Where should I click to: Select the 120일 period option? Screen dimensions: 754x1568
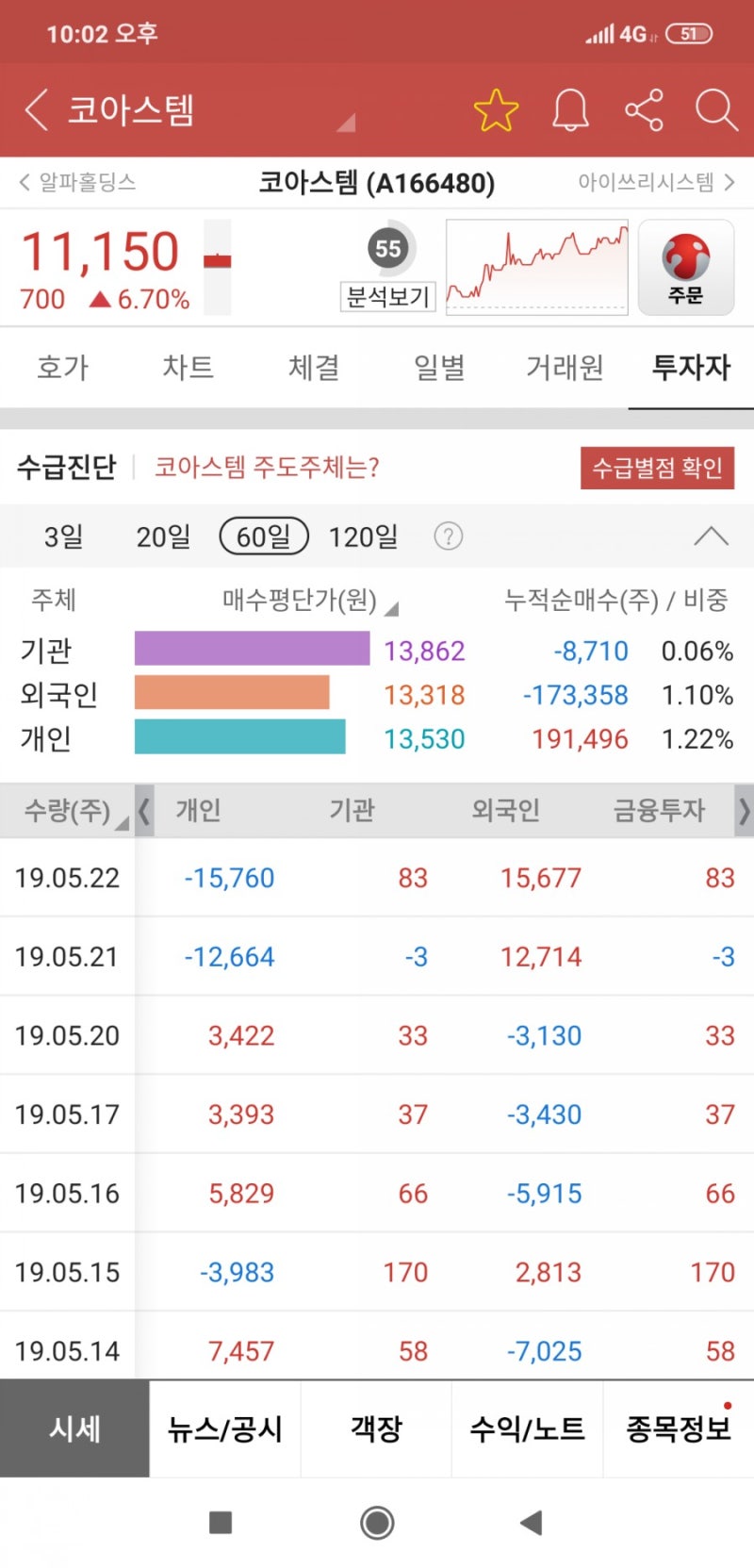tap(363, 536)
